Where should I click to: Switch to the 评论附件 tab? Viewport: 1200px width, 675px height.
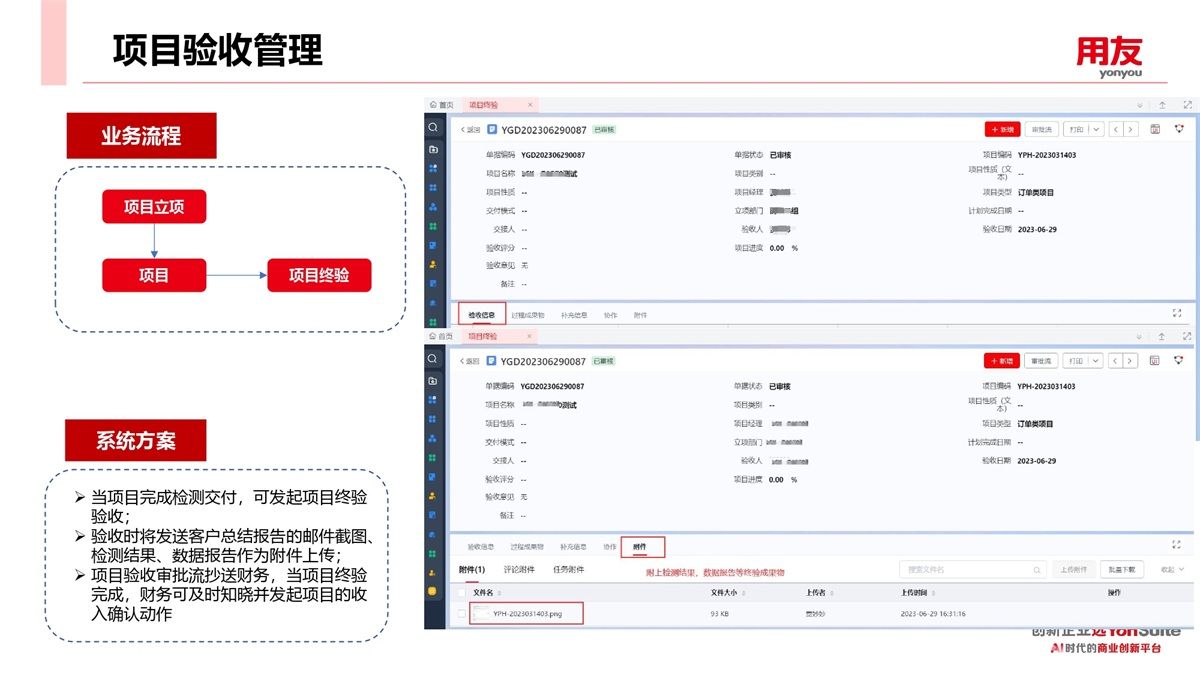518,569
